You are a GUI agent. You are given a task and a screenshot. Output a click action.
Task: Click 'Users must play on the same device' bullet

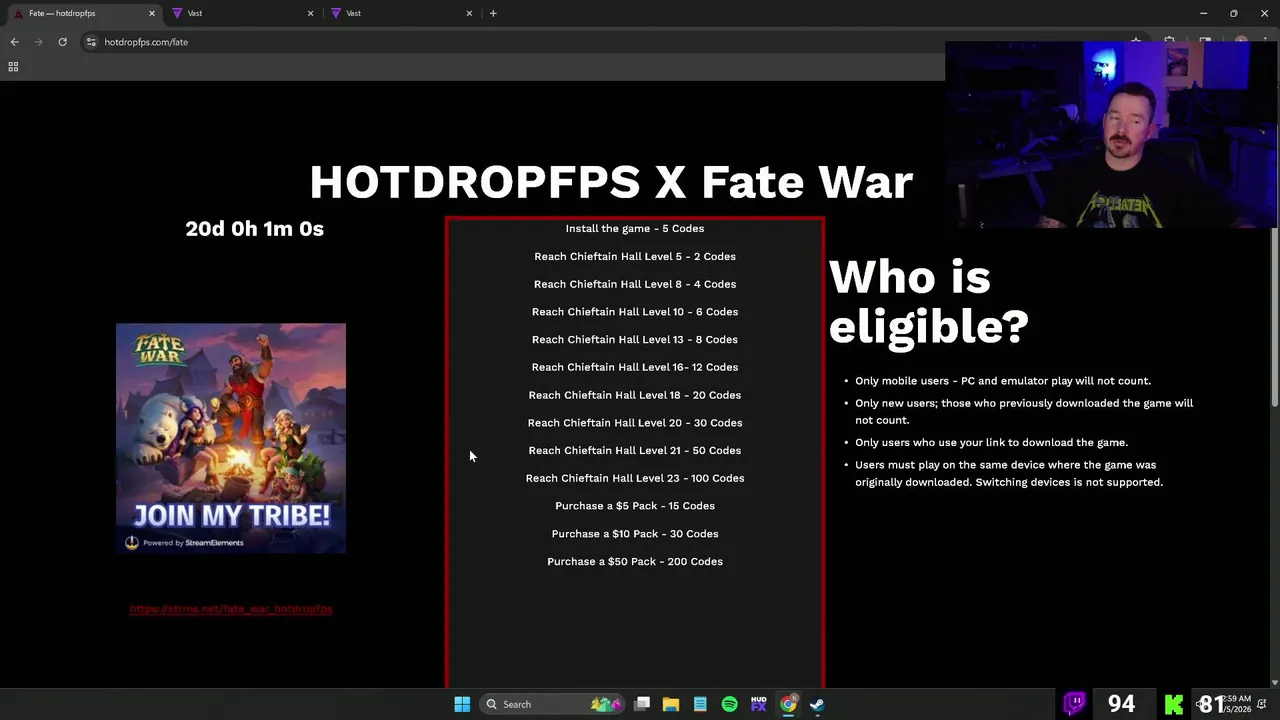(x=1009, y=473)
